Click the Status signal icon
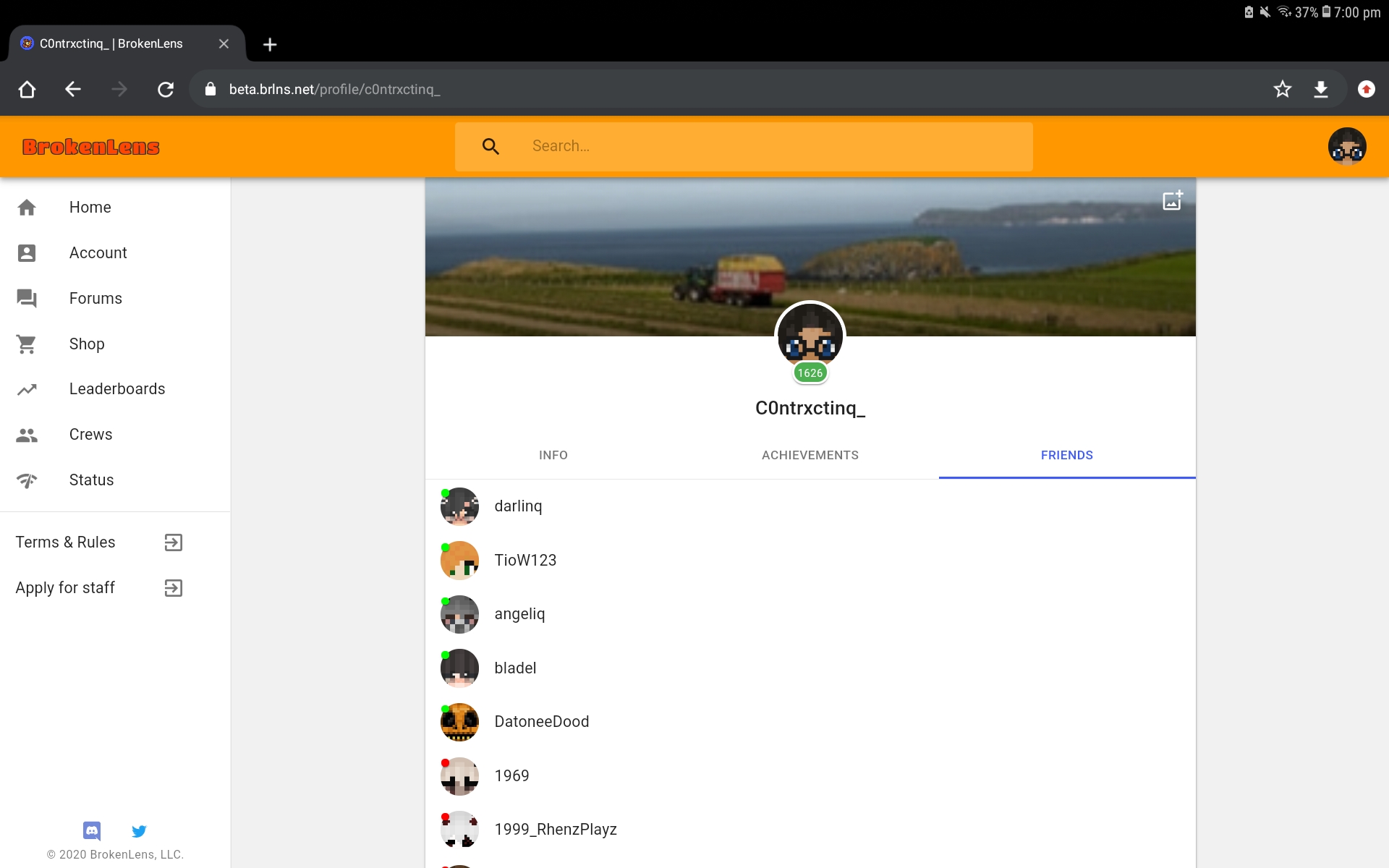This screenshot has width=1389, height=868. pyautogui.click(x=27, y=480)
